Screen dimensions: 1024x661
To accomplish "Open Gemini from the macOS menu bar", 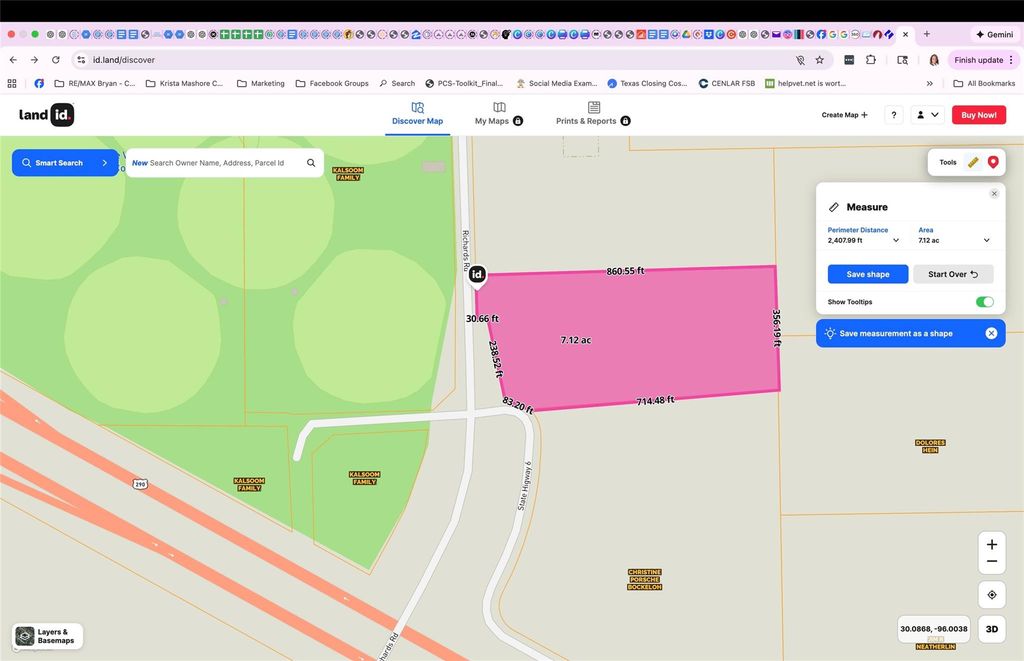I will [995, 34].
